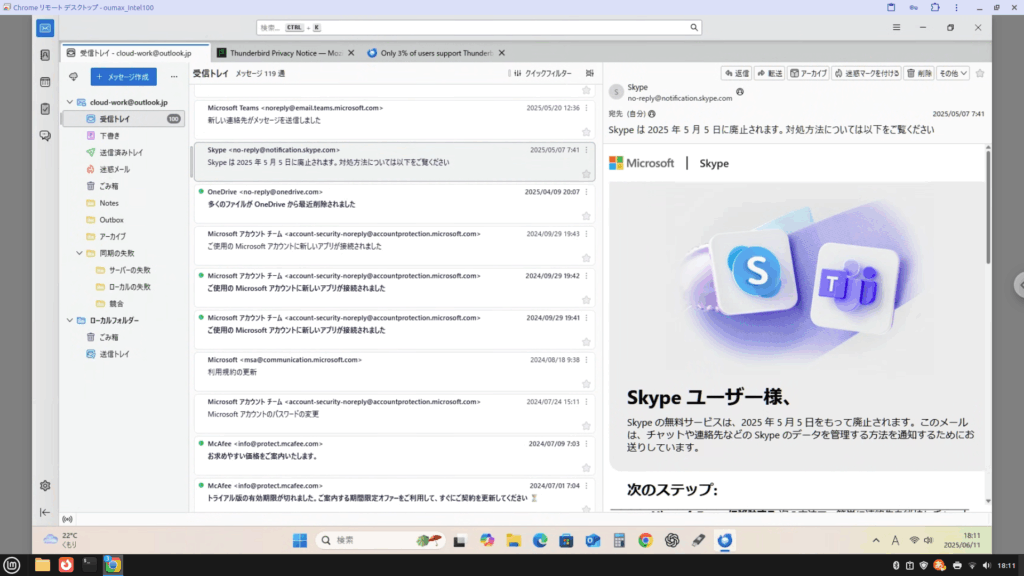Click the メッセージ作成 compose button
This screenshot has height=576, width=1024.
[x=124, y=76]
